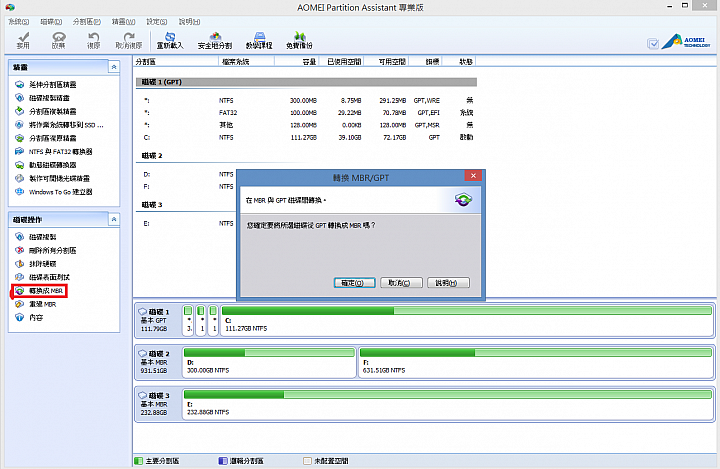
Task: Select 刪除所有分割區 delete all partitions
Action: coord(46,250)
